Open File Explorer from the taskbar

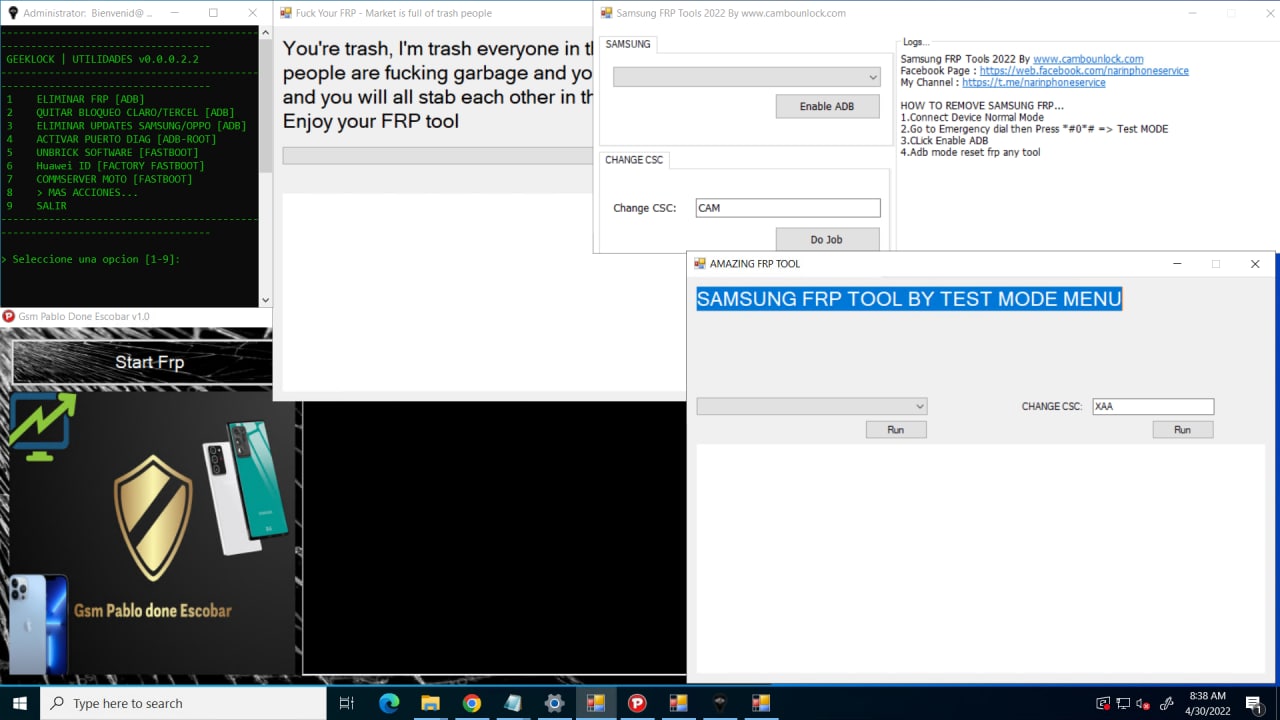coord(430,703)
